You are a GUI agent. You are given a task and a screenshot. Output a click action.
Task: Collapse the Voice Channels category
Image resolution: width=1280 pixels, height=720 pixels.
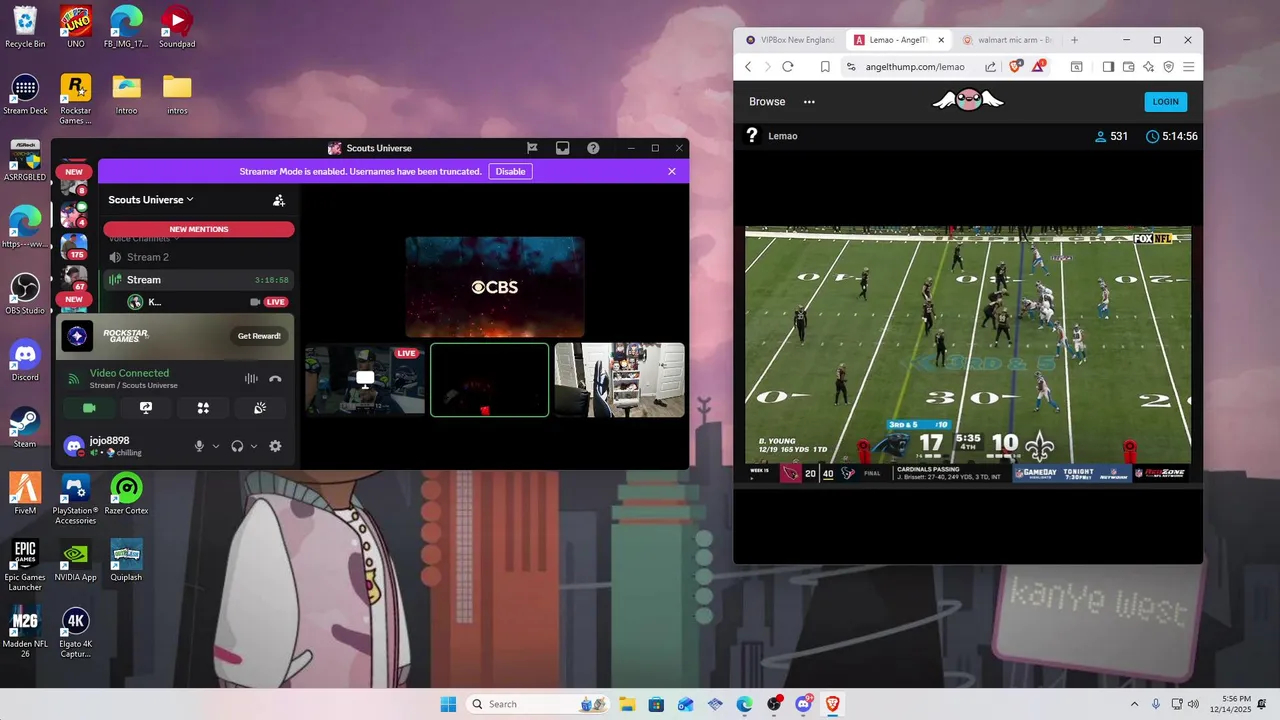pos(143,239)
